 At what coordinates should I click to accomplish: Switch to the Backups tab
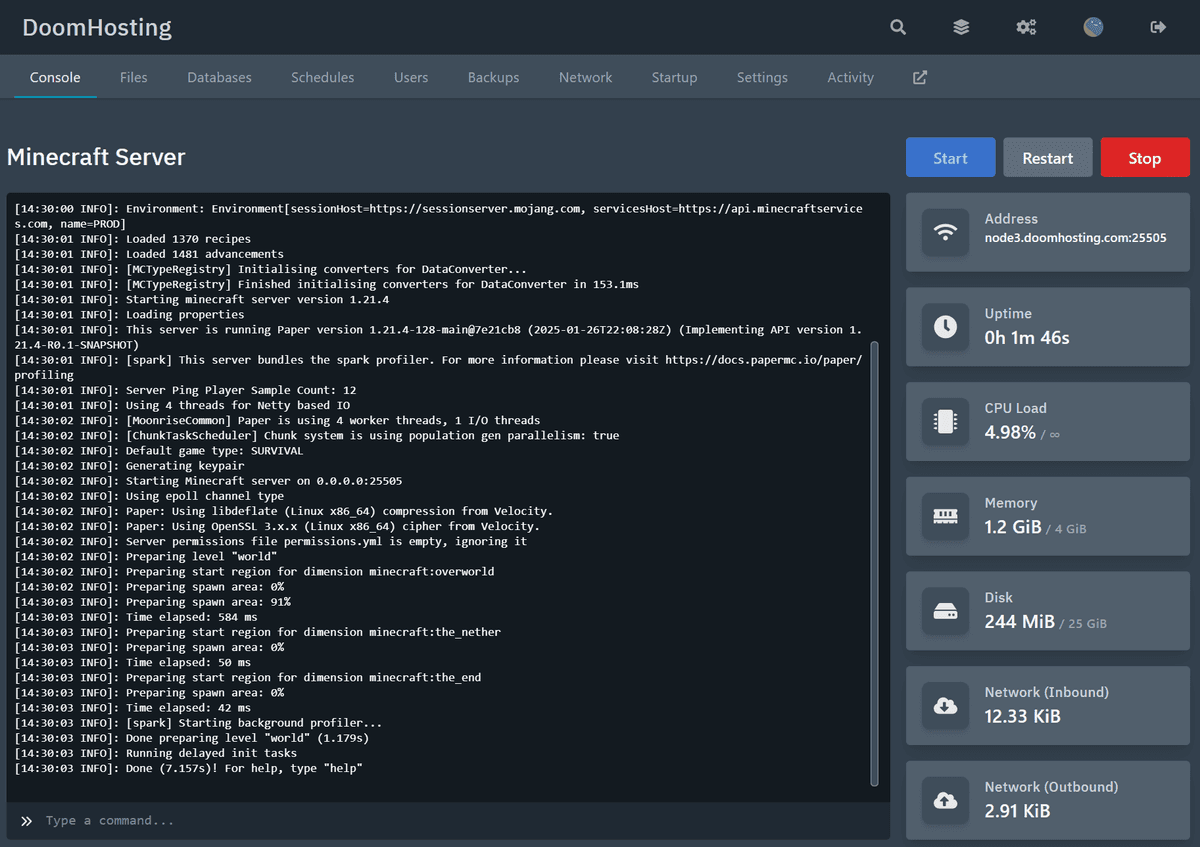tap(493, 77)
